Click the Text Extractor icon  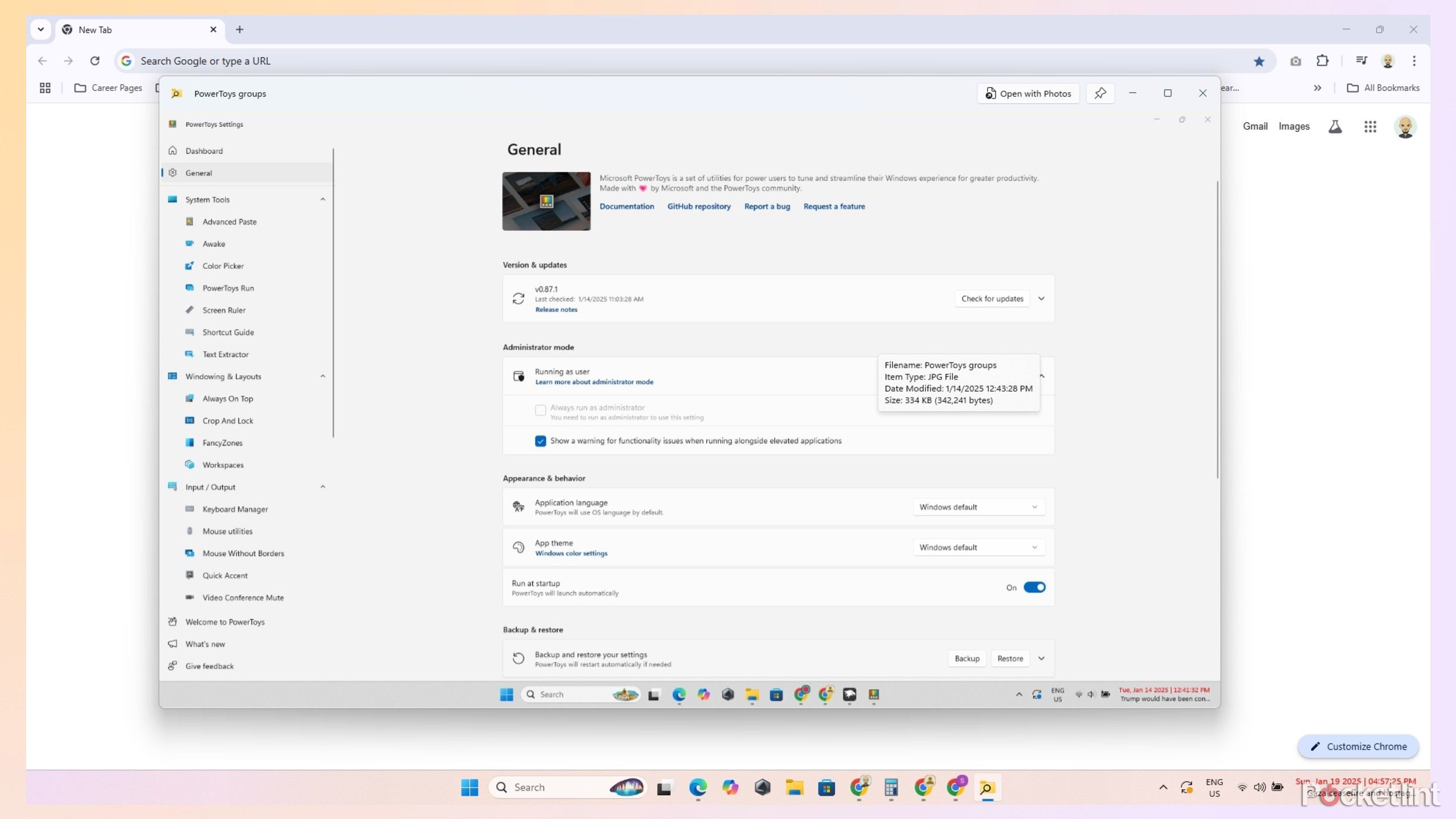(189, 354)
